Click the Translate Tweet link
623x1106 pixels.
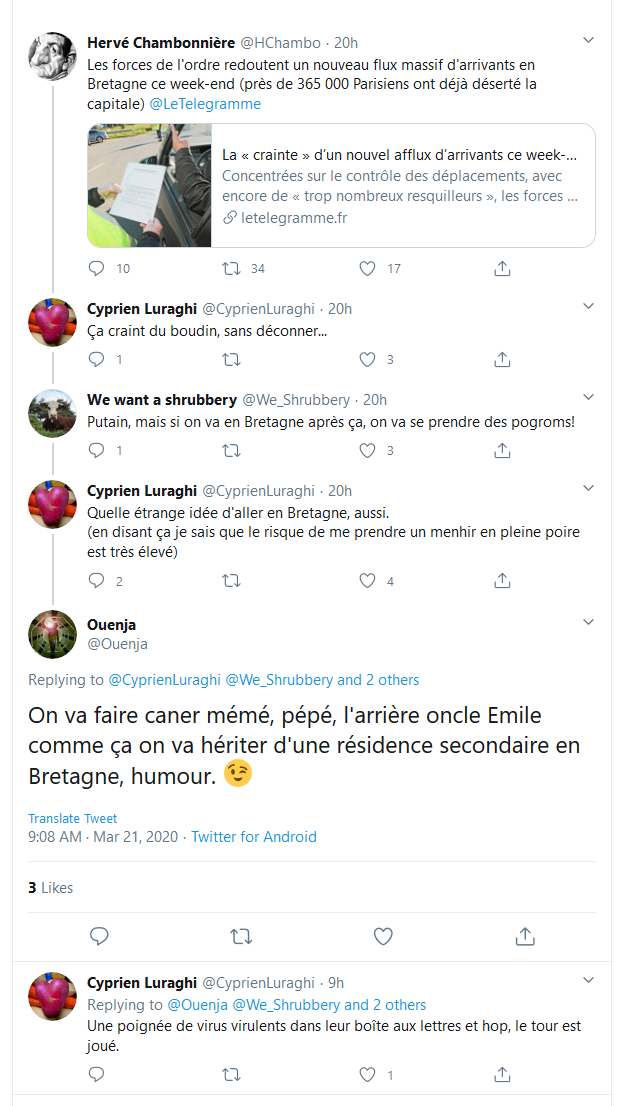coord(72,818)
